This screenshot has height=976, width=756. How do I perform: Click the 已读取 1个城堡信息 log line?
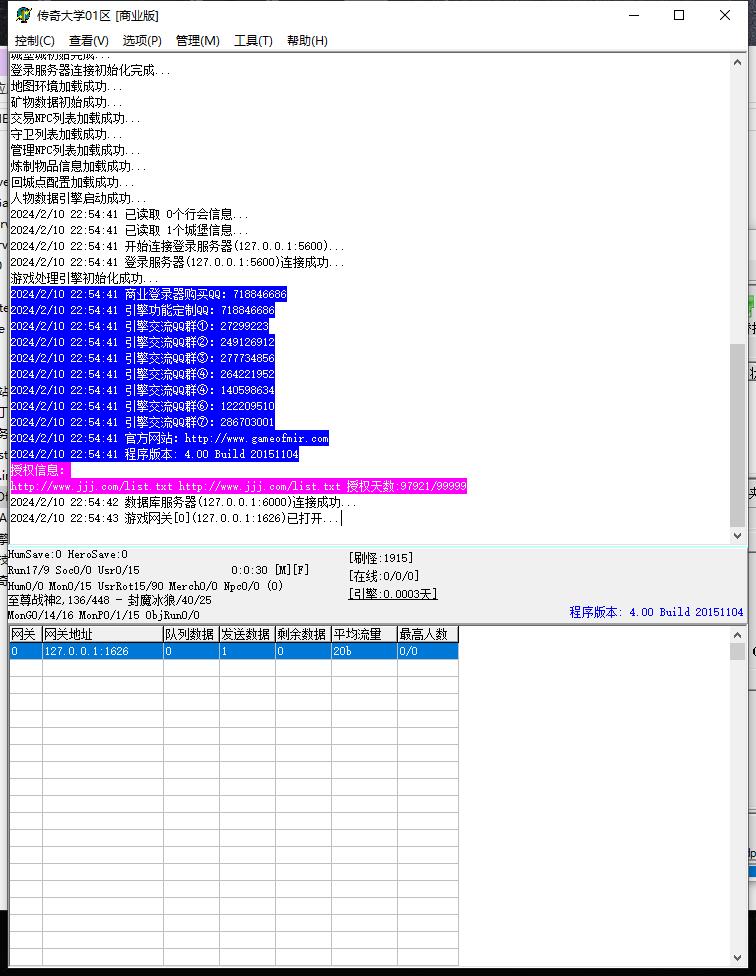pyautogui.click(x=129, y=230)
